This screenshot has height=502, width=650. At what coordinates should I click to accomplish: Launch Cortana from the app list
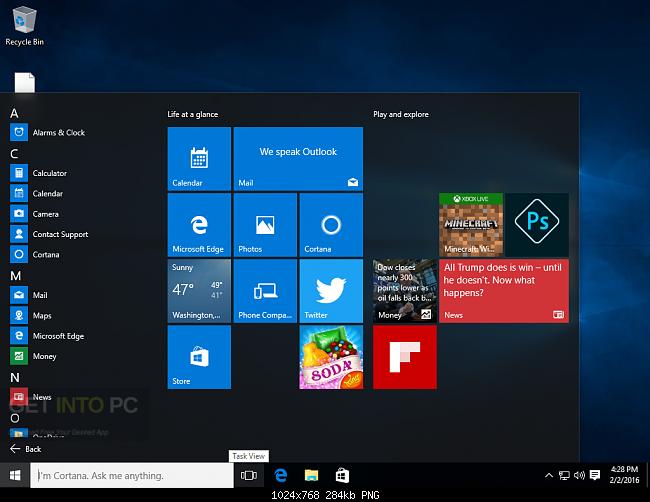pos(35,255)
